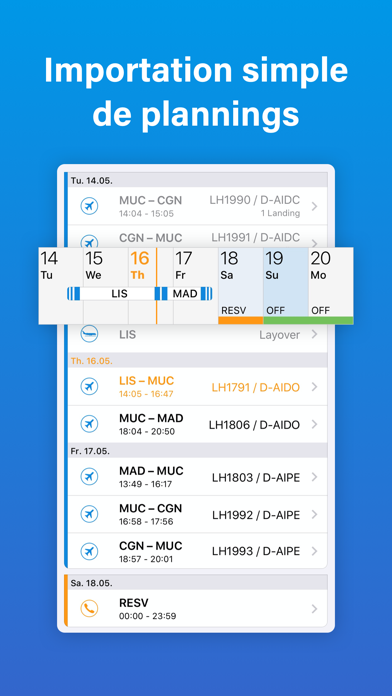Open the MUC – CGN 14:04 flight row
Viewport: 392px width, 696px height.
(x=198, y=206)
